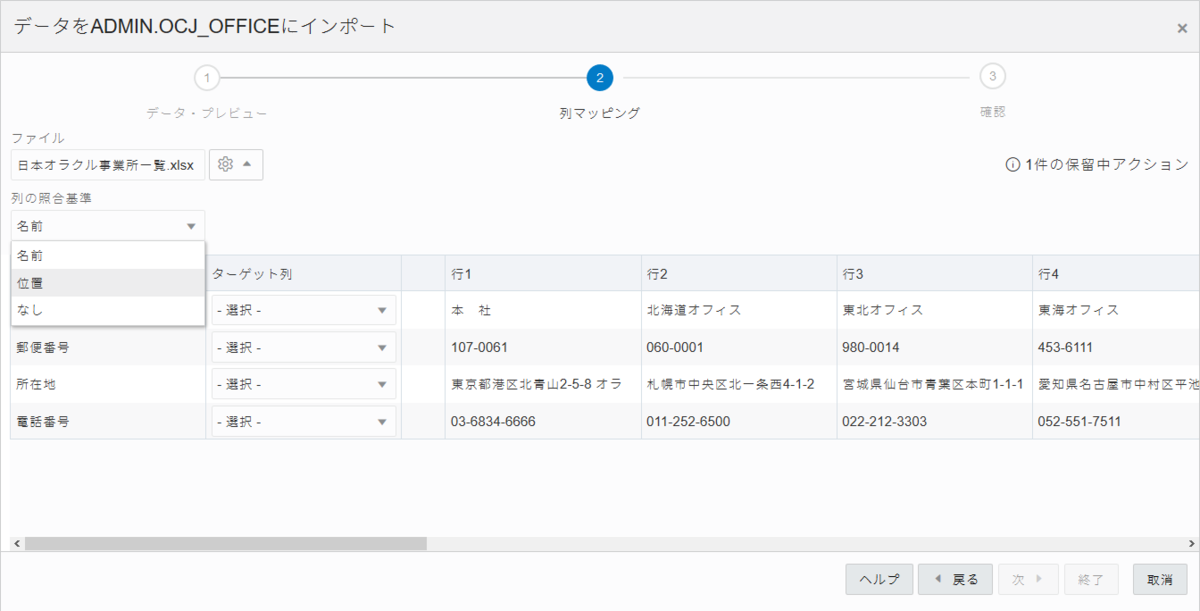1200x611 pixels.
Task: Click the 宮城県仙台市青葉区本町1-1-1 address cell
Action: click(x=935, y=384)
